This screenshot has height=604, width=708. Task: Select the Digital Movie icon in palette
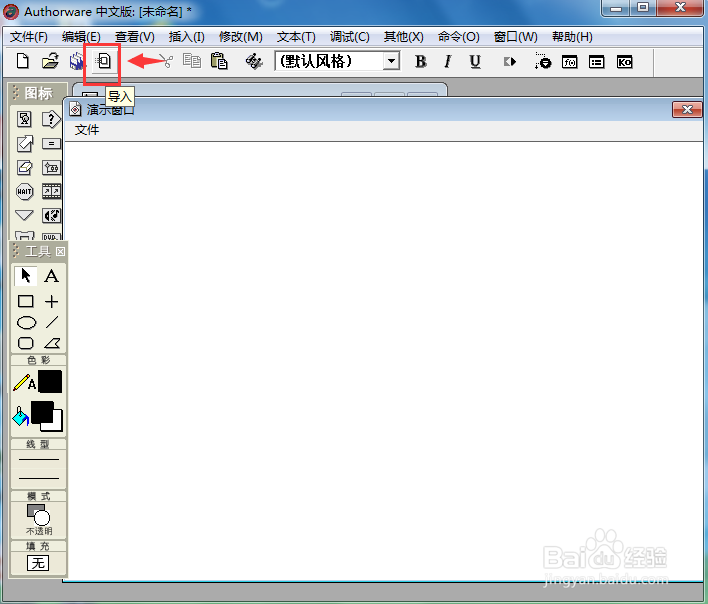click(51, 191)
